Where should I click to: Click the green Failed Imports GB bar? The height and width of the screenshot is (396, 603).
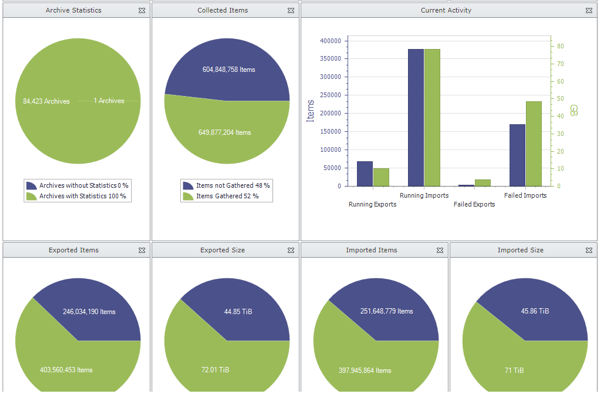(x=534, y=144)
